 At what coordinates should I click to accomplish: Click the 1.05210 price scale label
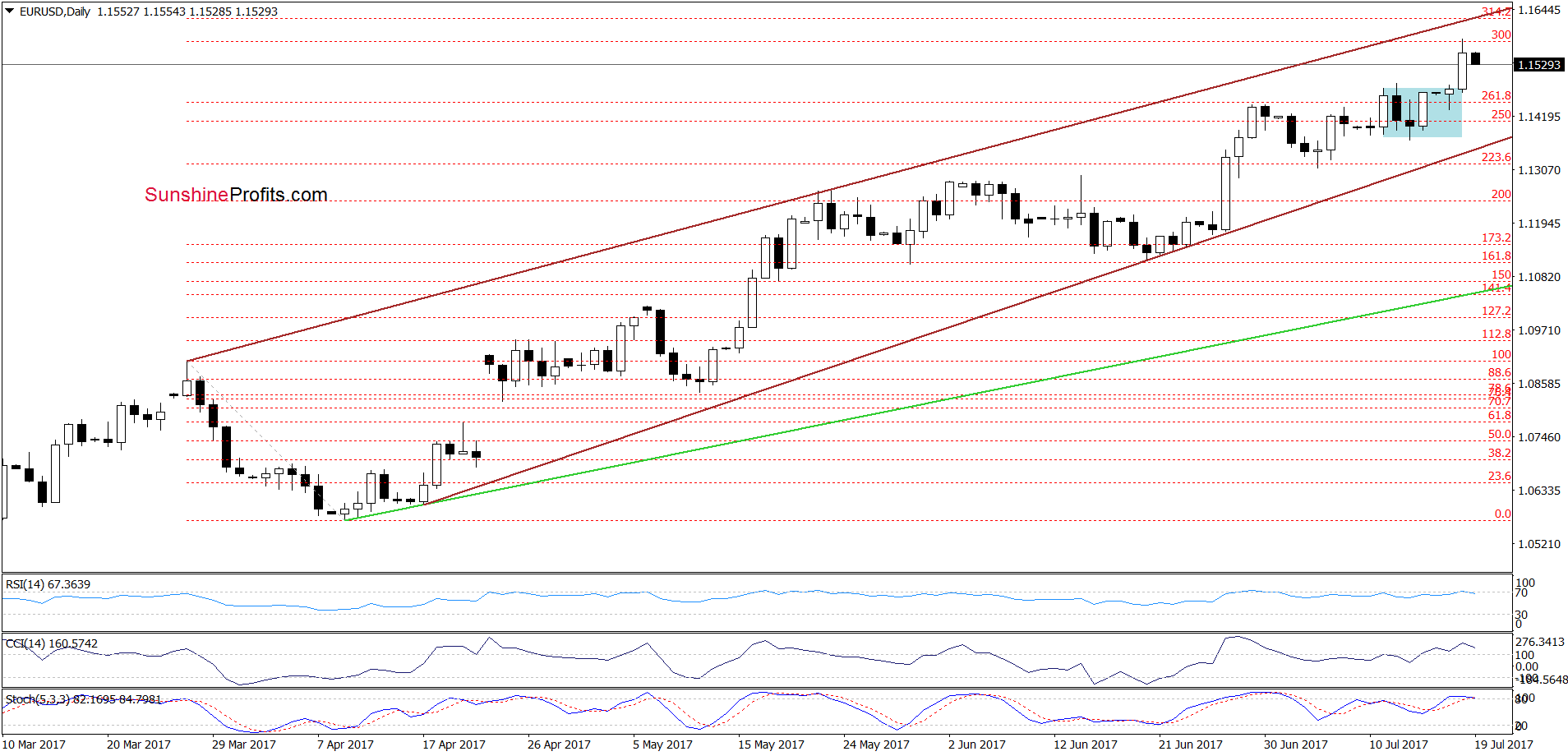point(1538,544)
